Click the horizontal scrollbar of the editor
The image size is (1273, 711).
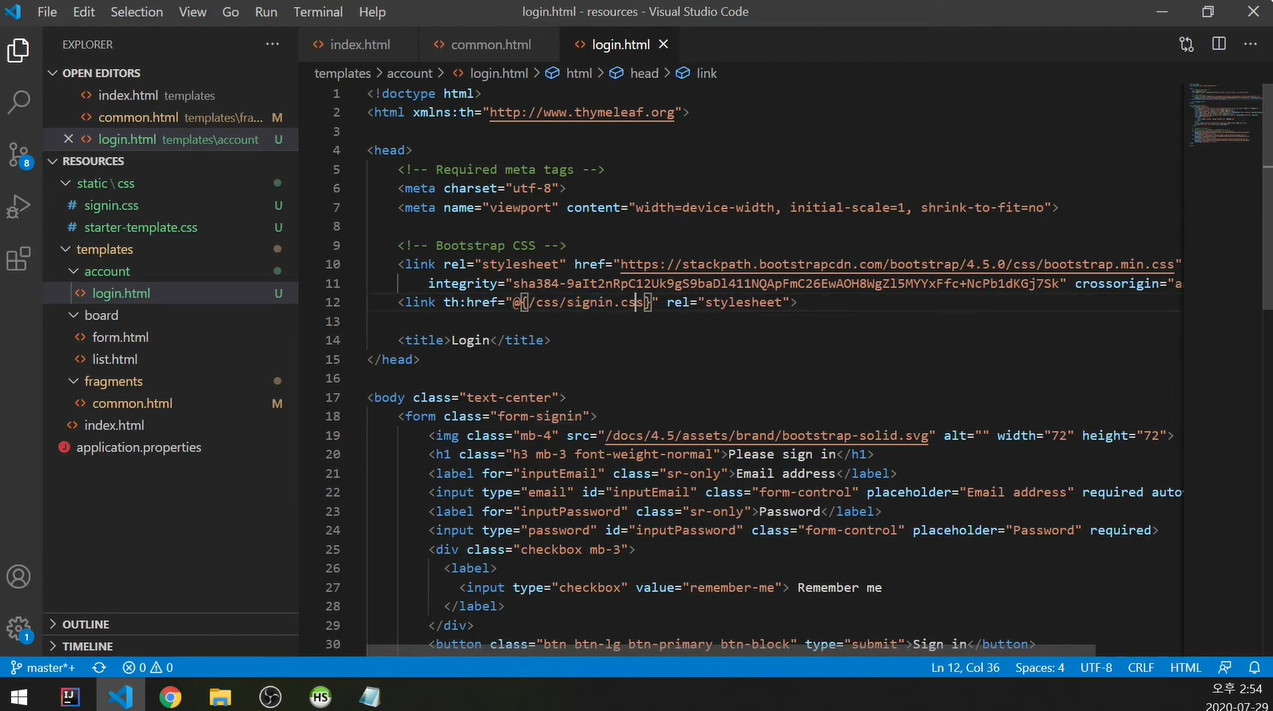click(731, 651)
